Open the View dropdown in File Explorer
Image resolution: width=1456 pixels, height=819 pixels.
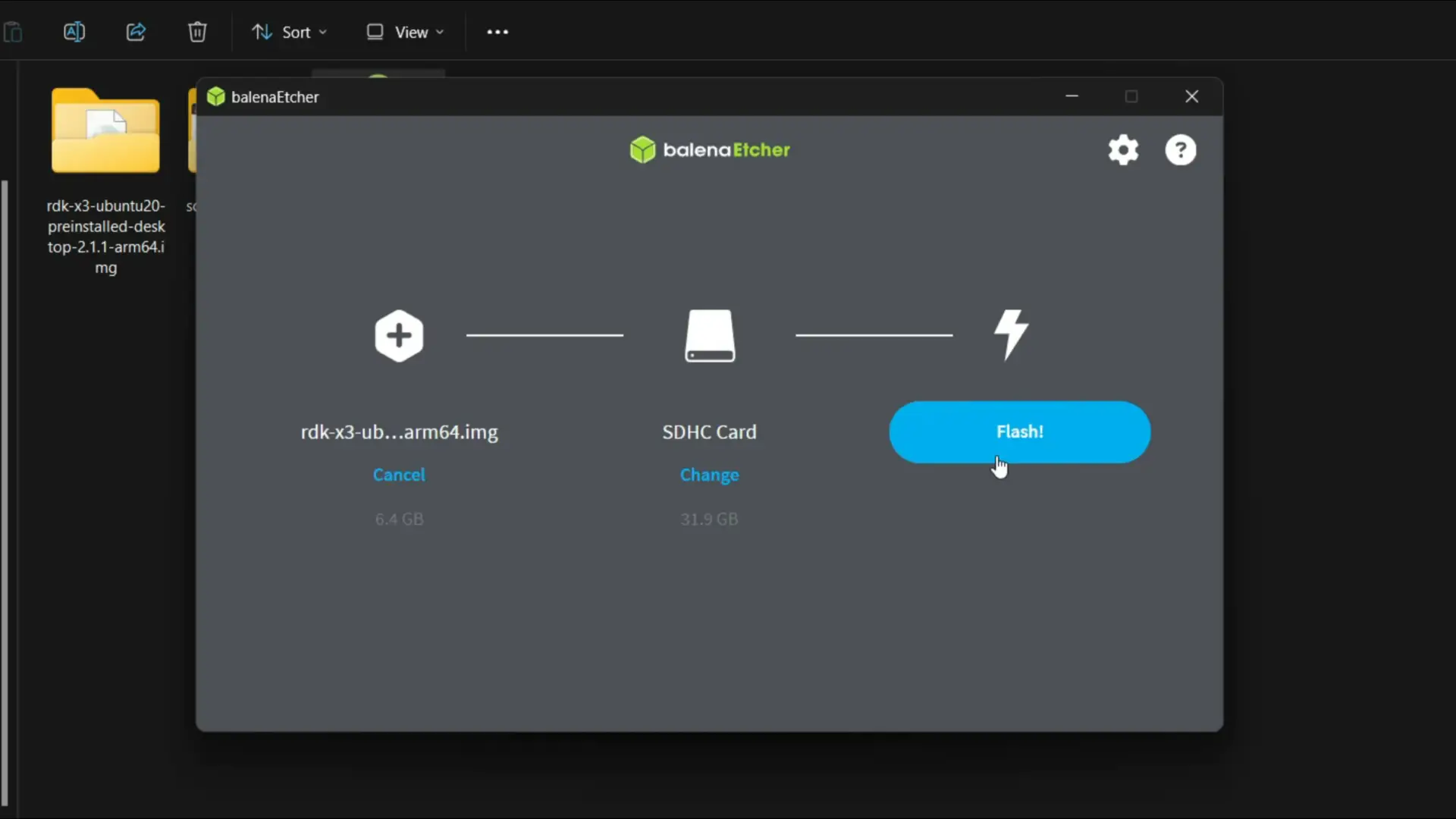pyautogui.click(x=405, y=32)
